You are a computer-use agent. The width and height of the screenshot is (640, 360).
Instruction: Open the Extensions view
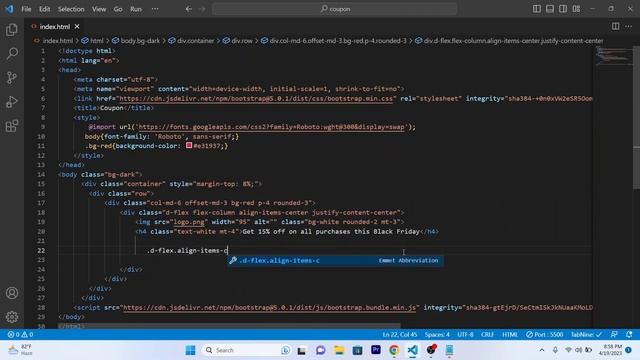tap(12, 126)
